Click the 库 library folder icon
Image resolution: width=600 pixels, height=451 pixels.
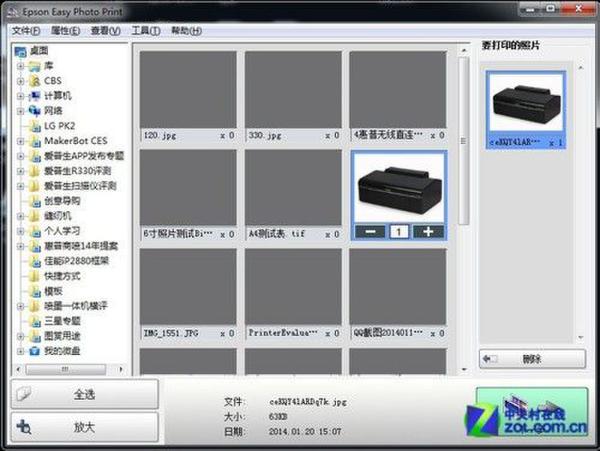[34, 66]
